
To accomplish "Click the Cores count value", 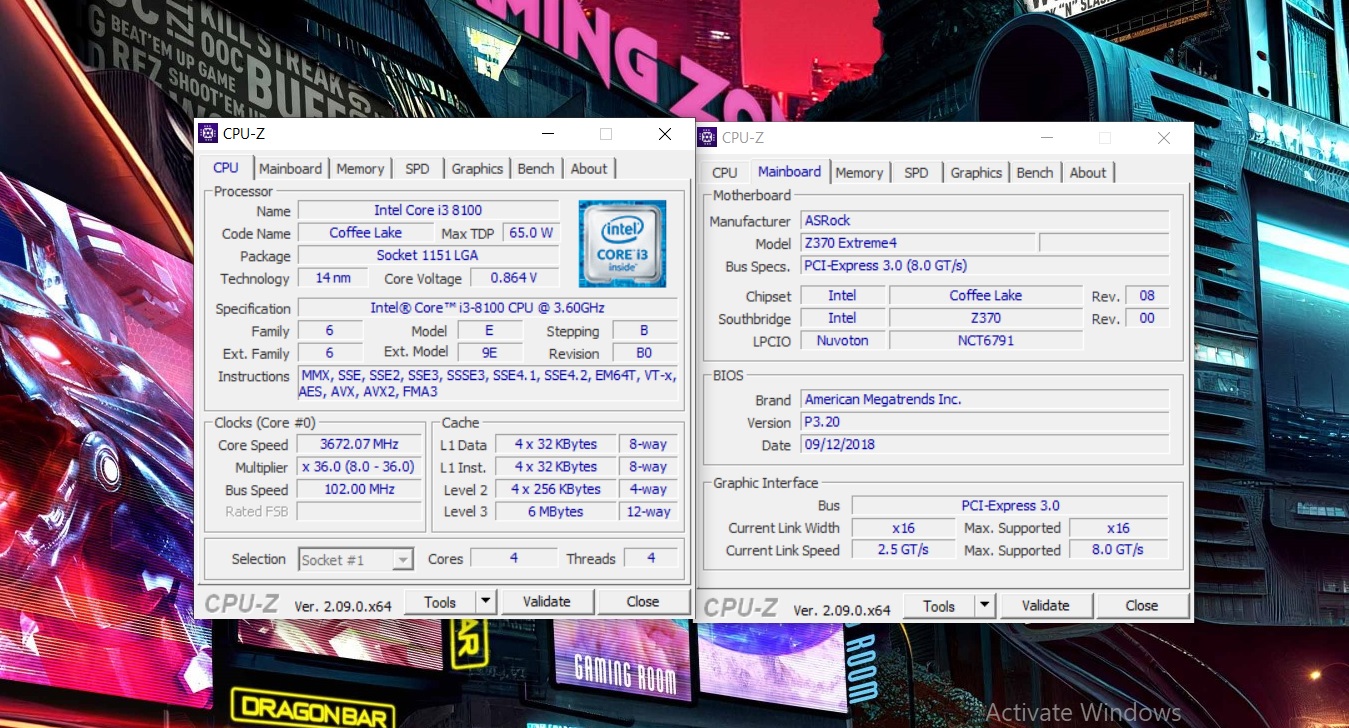I will 514,558.
